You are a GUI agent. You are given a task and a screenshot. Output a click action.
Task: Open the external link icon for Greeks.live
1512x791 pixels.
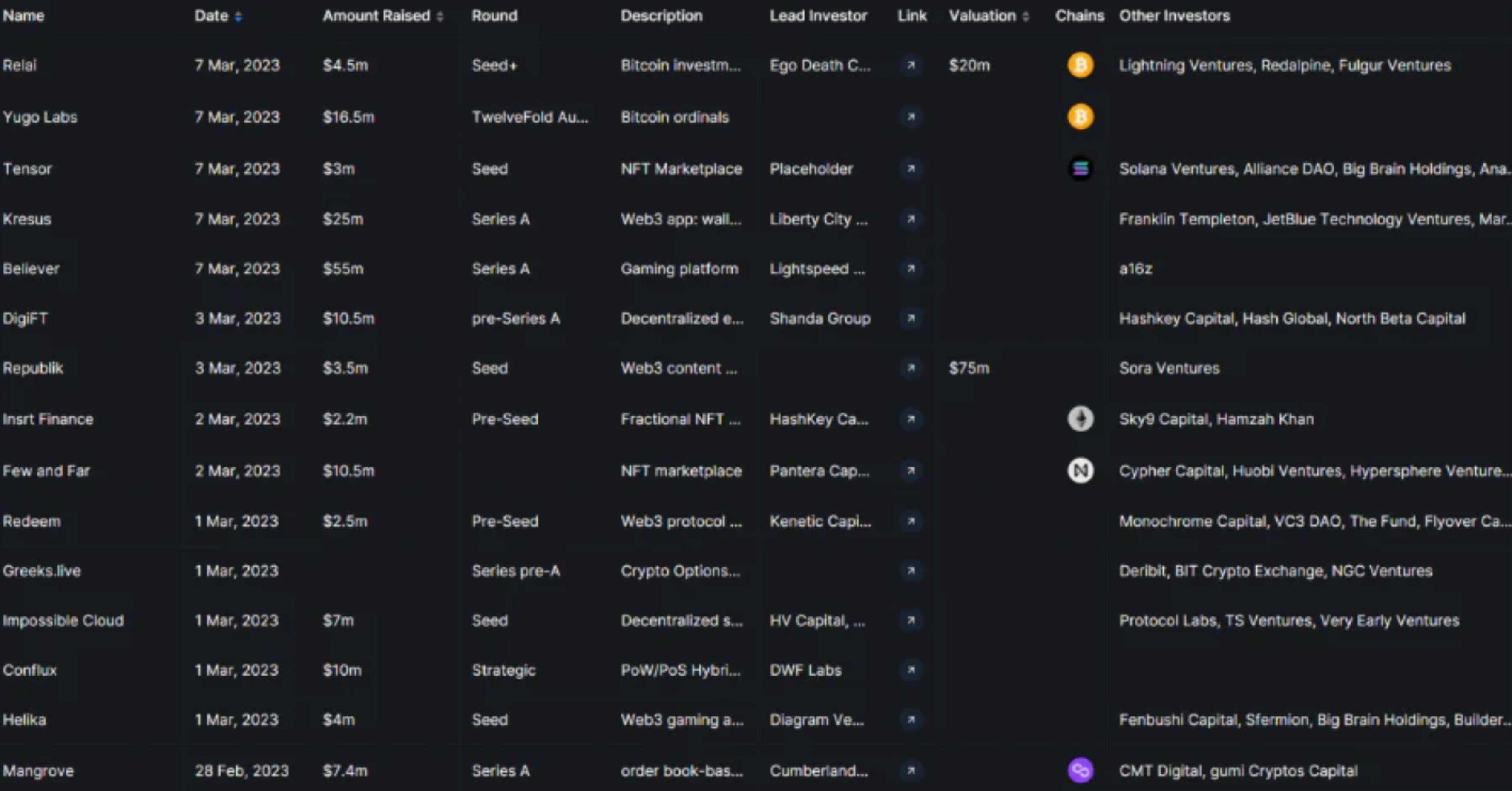tap(911, 570)
